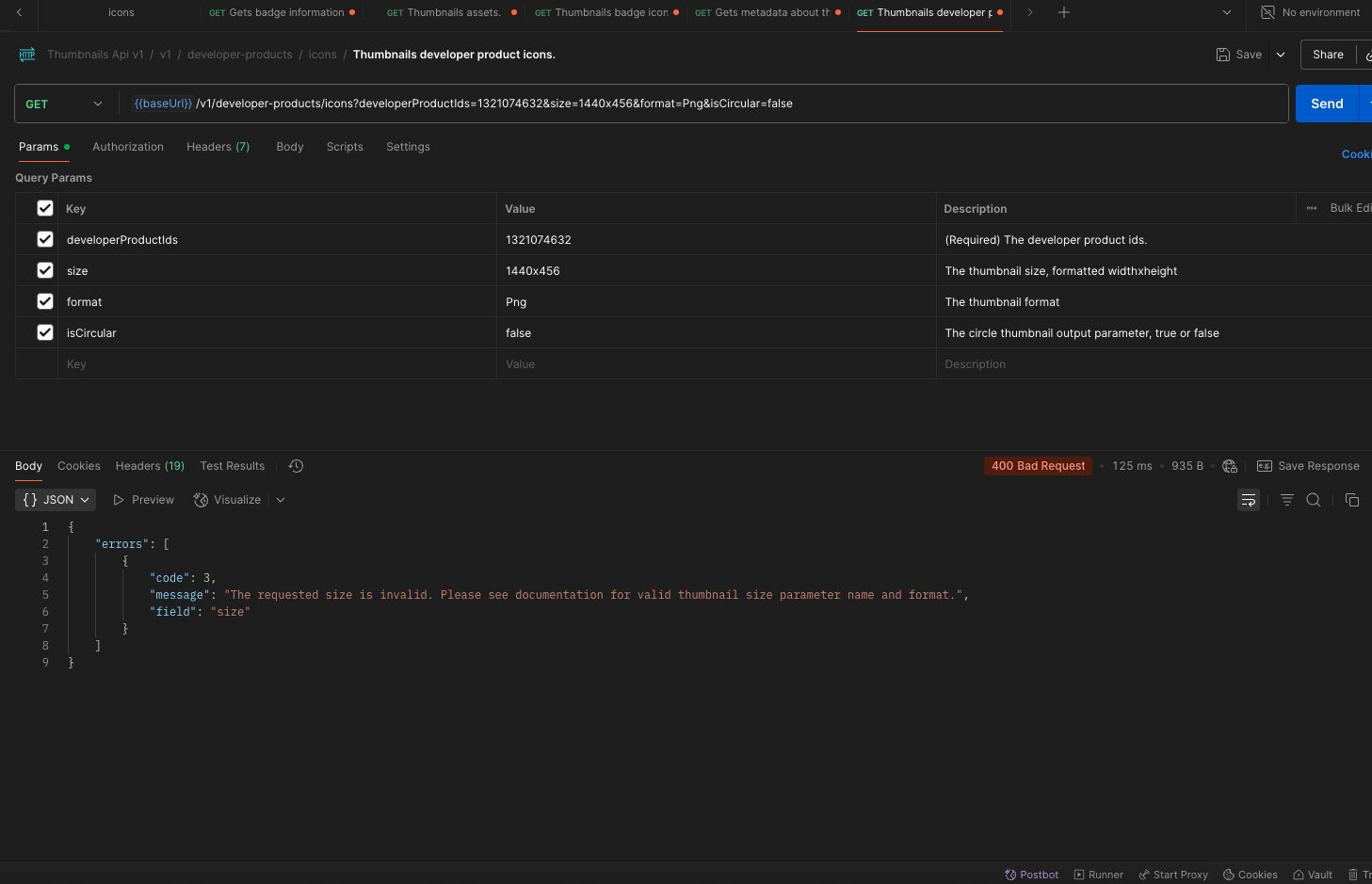Click Save Response

pos(1308,465)
